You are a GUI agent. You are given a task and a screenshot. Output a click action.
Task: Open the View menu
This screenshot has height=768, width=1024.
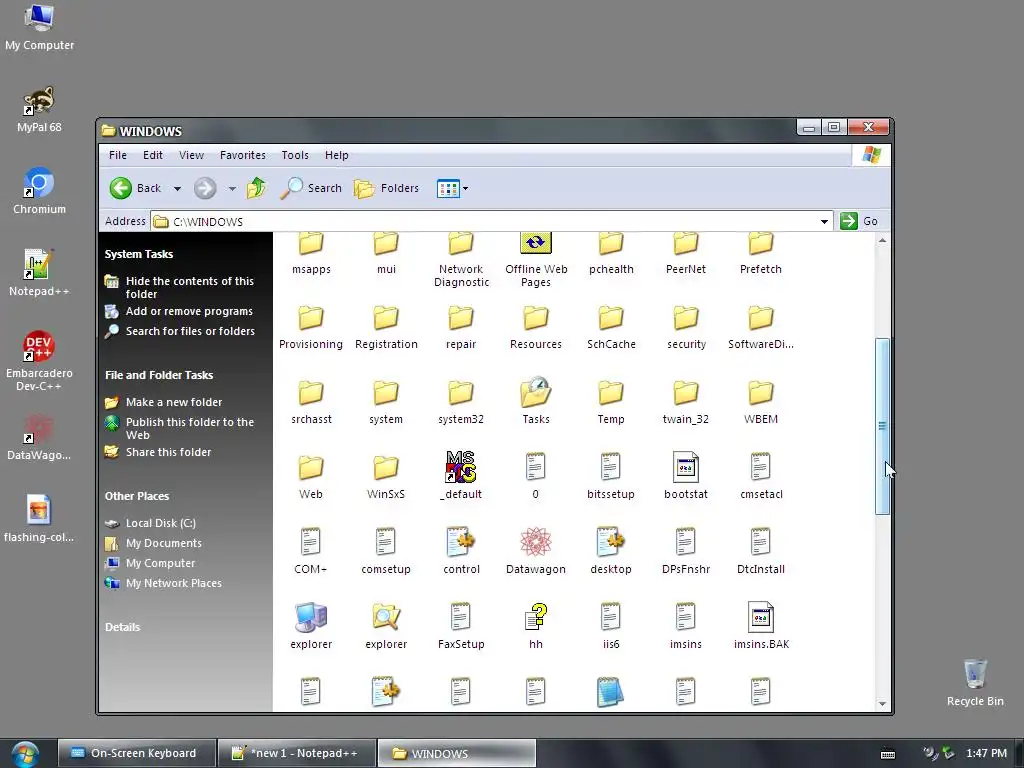[x=191, y=155]
